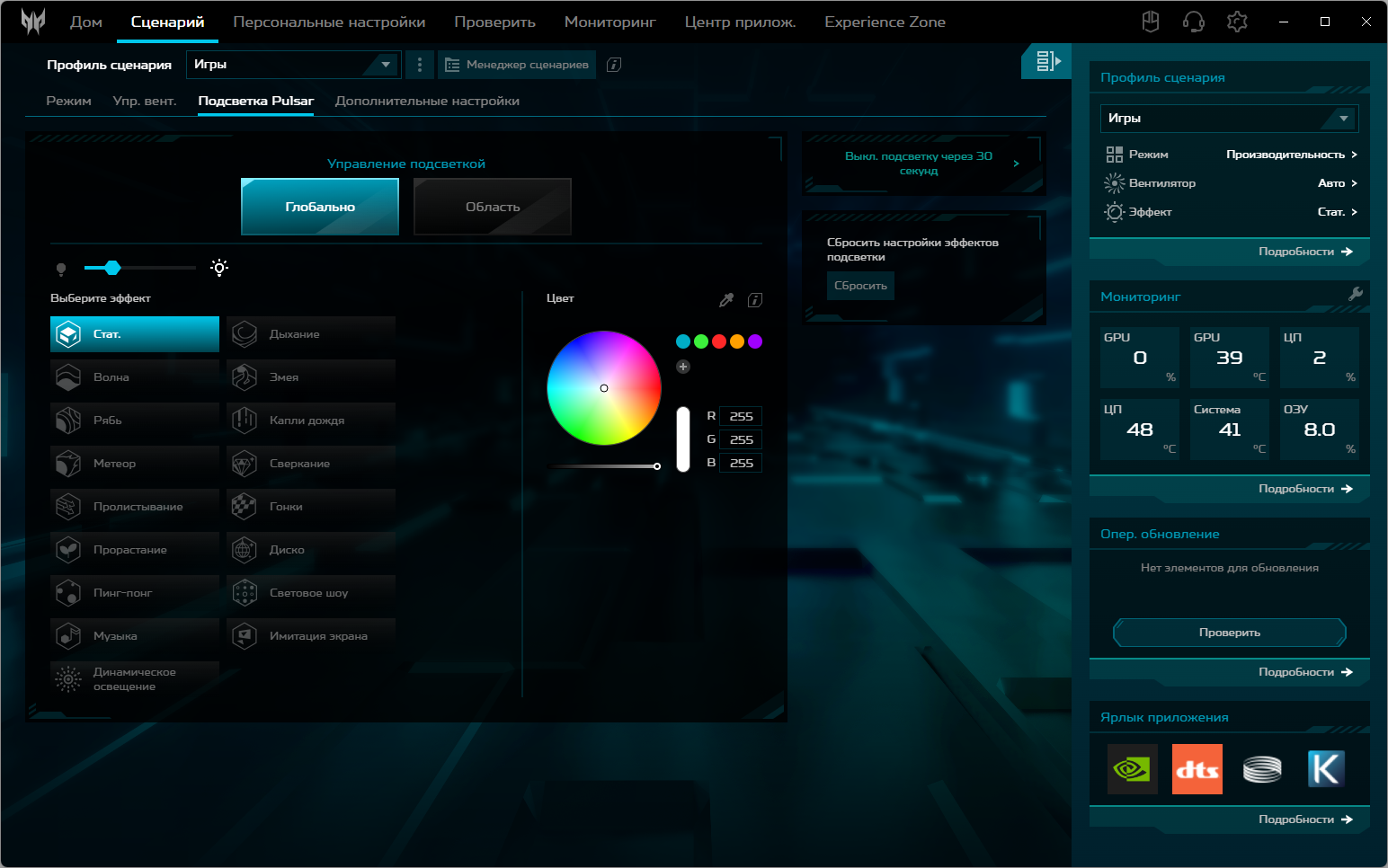1388x868 pixels.
Task: Open settings gear in title bar
Action: point(1237,22)
